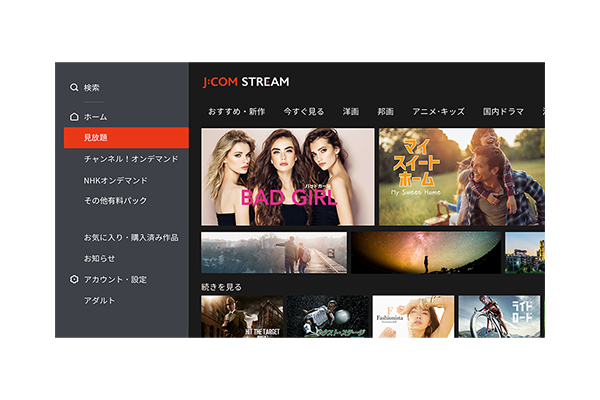Select the highlighted 見放題 menu item
This screenshot has width=600, height=400.
click(126, 138)
